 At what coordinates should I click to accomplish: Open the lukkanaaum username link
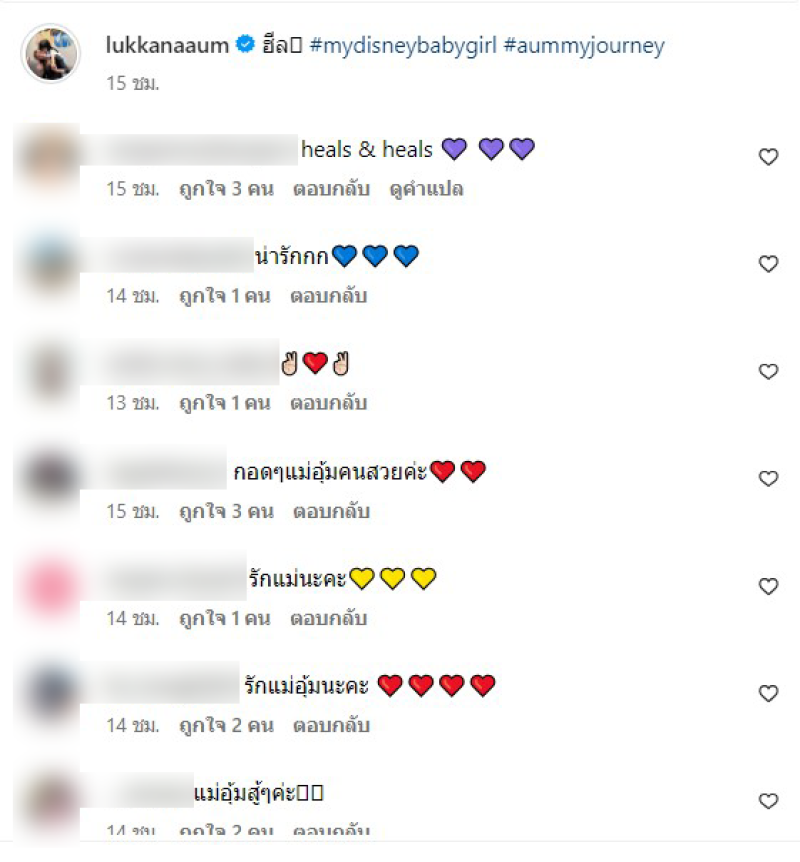pyautogui.click(x=167, y=45)
